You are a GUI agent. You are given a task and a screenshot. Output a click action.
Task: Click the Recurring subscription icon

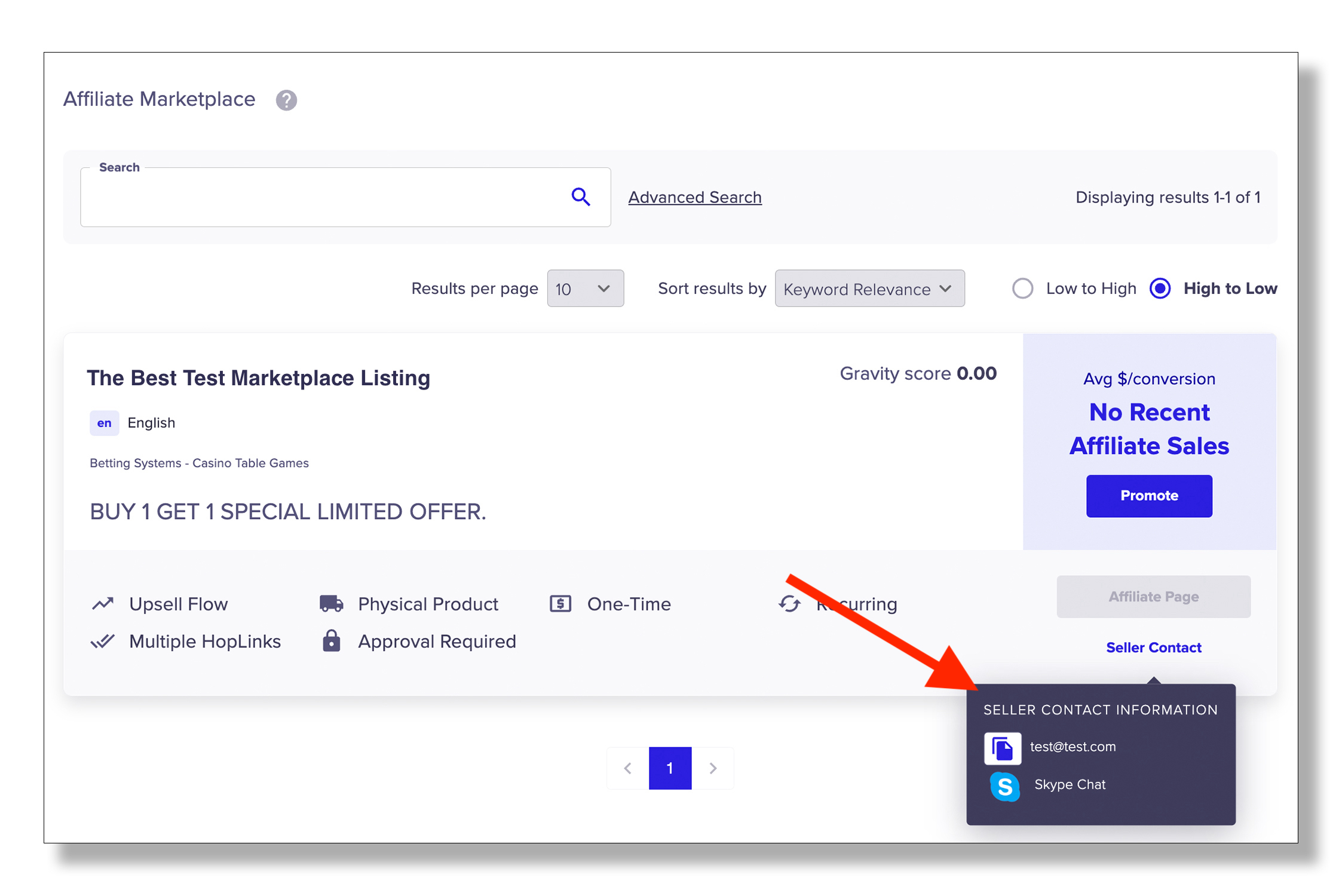click(x=788, y=603)
